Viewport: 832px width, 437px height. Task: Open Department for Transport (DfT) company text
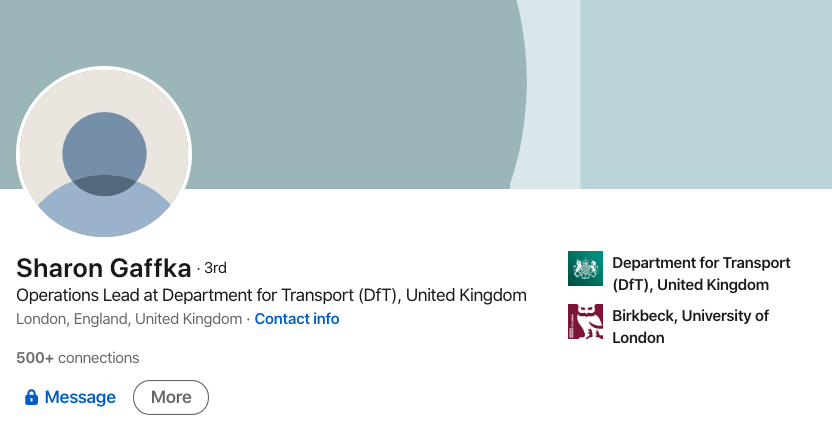point(701,274)
